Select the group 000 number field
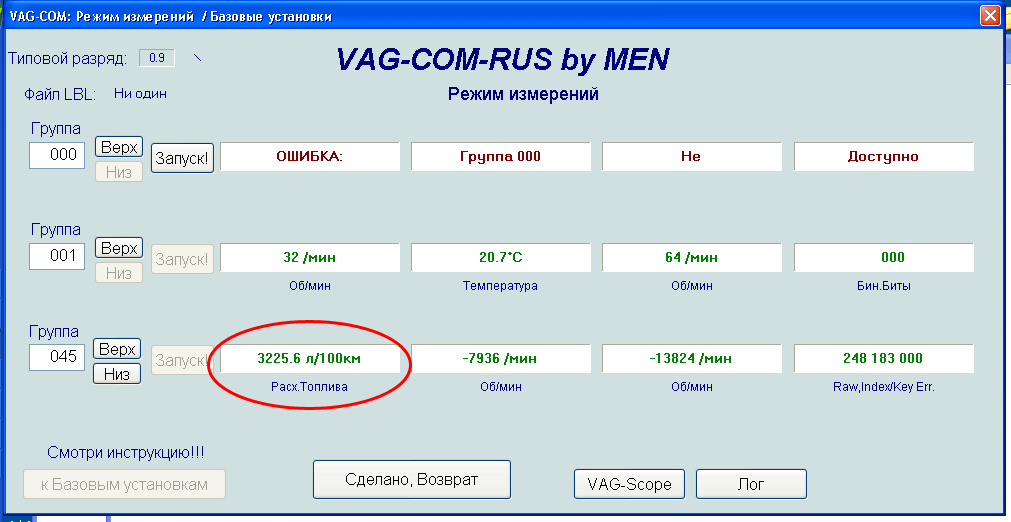The height and width of the screenshot is (522, 1011). (57, 155)
